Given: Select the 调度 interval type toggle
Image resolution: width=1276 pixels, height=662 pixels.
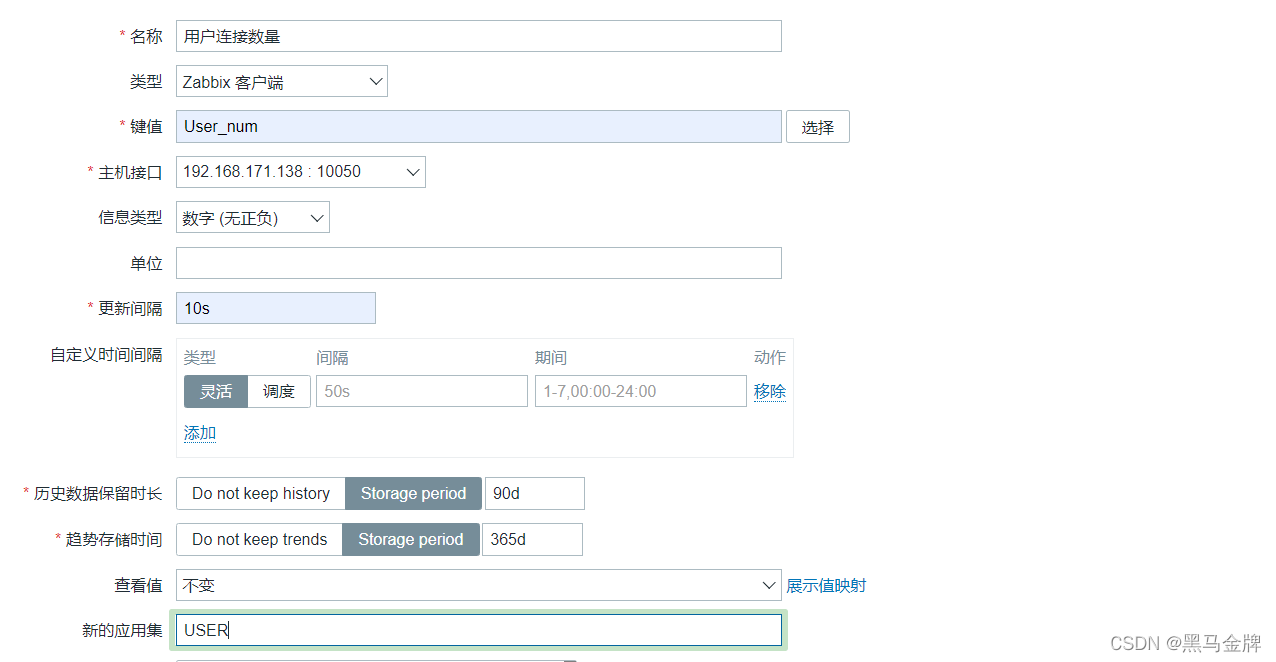Looking at the screenshot, I should (x=279, y=391).
